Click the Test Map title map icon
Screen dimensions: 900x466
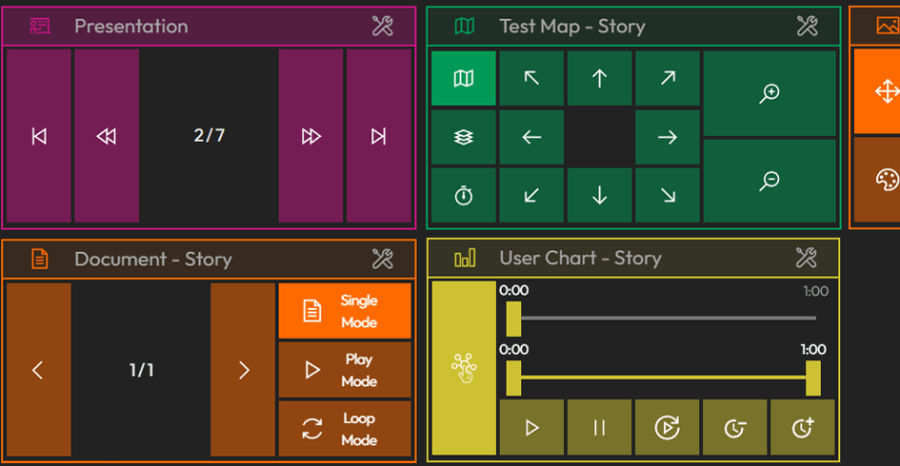(464, 26)
